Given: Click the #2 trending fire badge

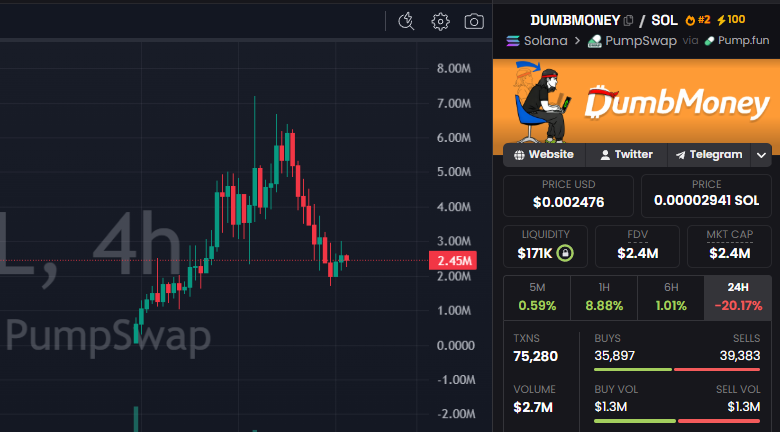Looking at the screenshot, I should coord(697,20).
